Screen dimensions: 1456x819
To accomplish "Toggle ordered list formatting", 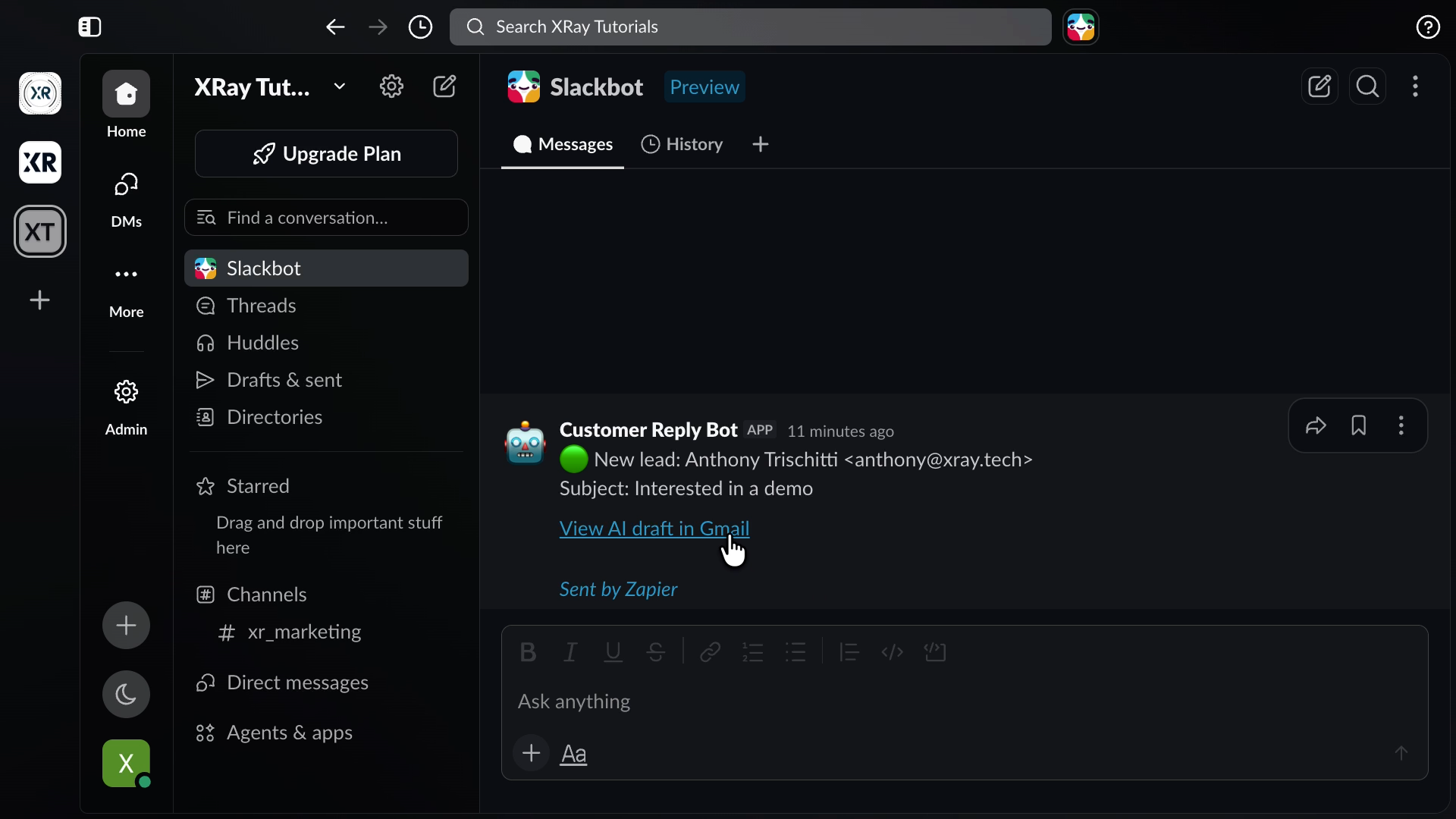I will (752, 652).
